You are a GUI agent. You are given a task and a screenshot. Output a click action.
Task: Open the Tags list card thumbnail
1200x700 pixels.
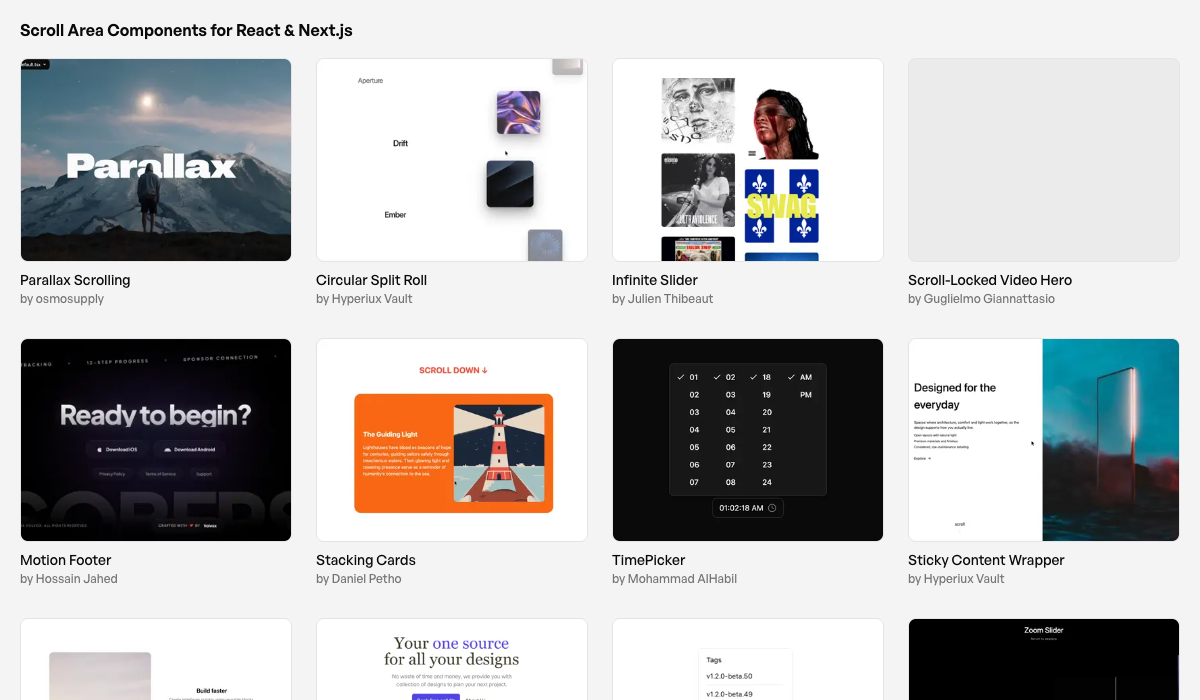pyautogui.click(x=748, y=659)
